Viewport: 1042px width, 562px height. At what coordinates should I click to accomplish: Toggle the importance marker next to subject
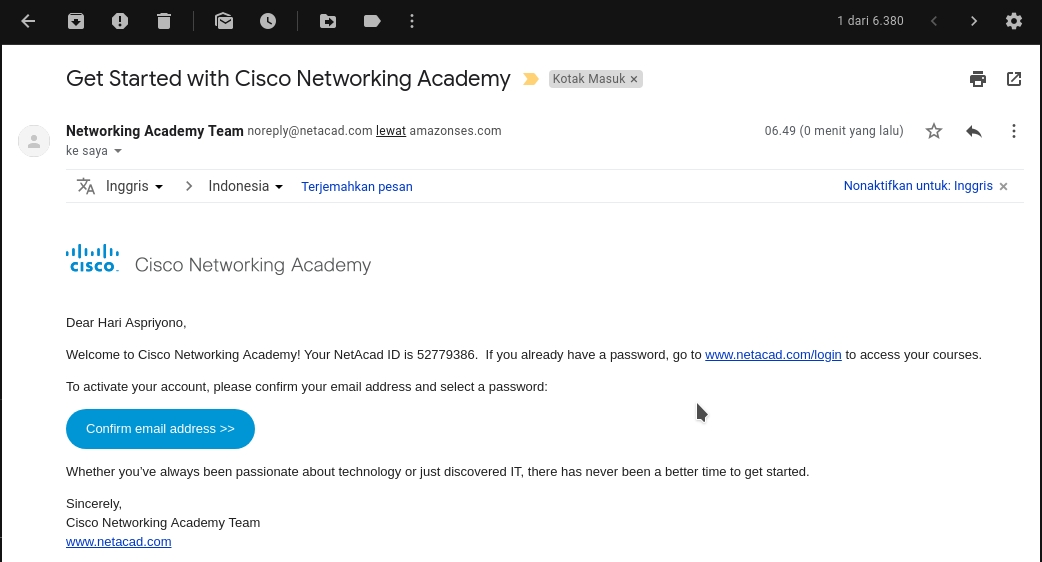click(531, 79)
